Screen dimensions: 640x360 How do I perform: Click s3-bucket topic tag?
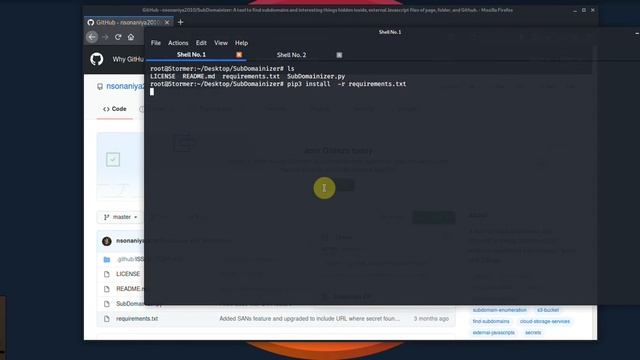[x=548, y=310]
